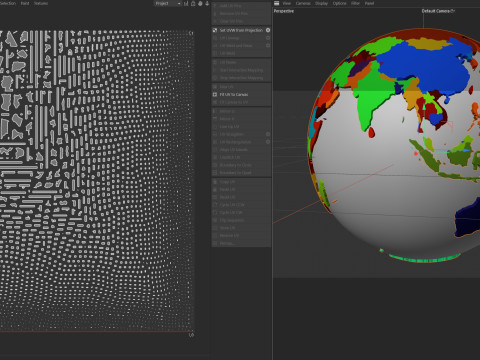Open the Paint menu in UV editor
Viewport: 480px width, 360px height.
25,3
